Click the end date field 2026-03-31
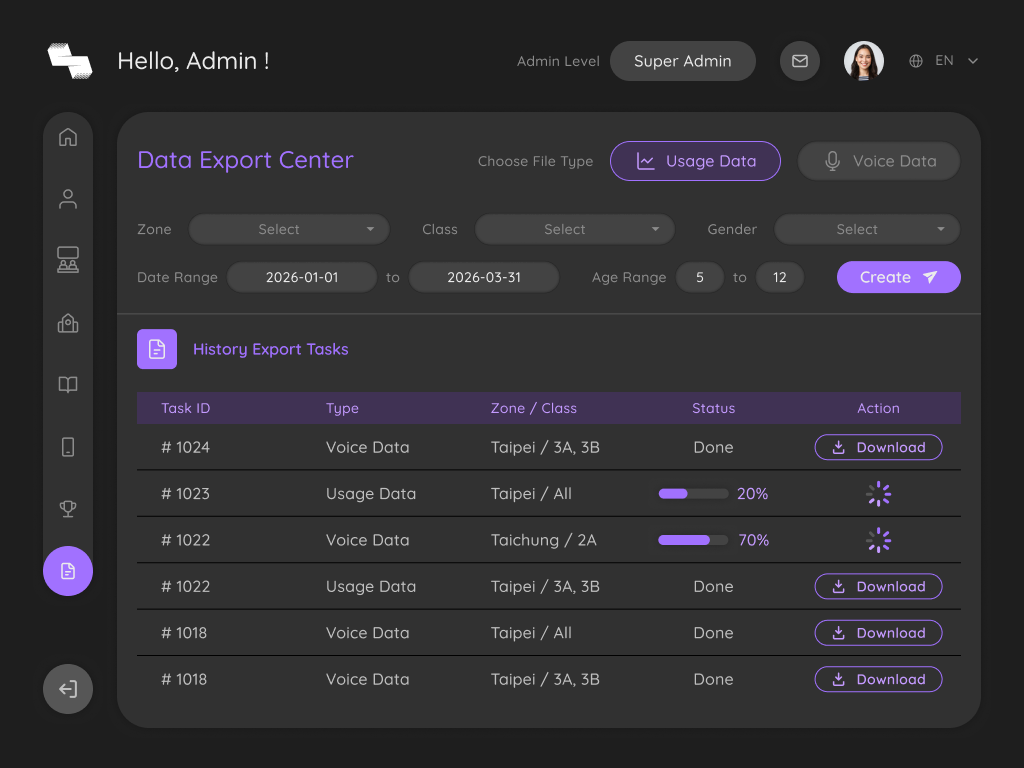Image resolution: width=1024 pixels, height=768 pixels. [x=484, y=277]
